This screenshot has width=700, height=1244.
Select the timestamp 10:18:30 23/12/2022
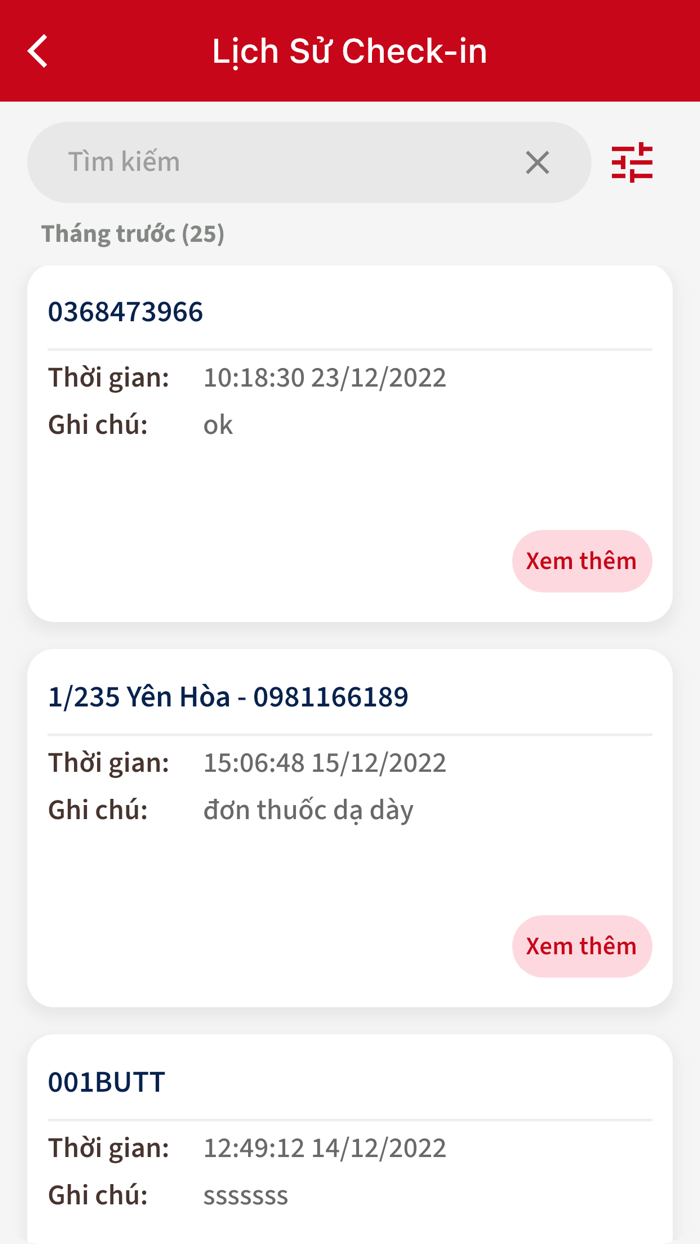pyautogui.click(x=324, y=377)
